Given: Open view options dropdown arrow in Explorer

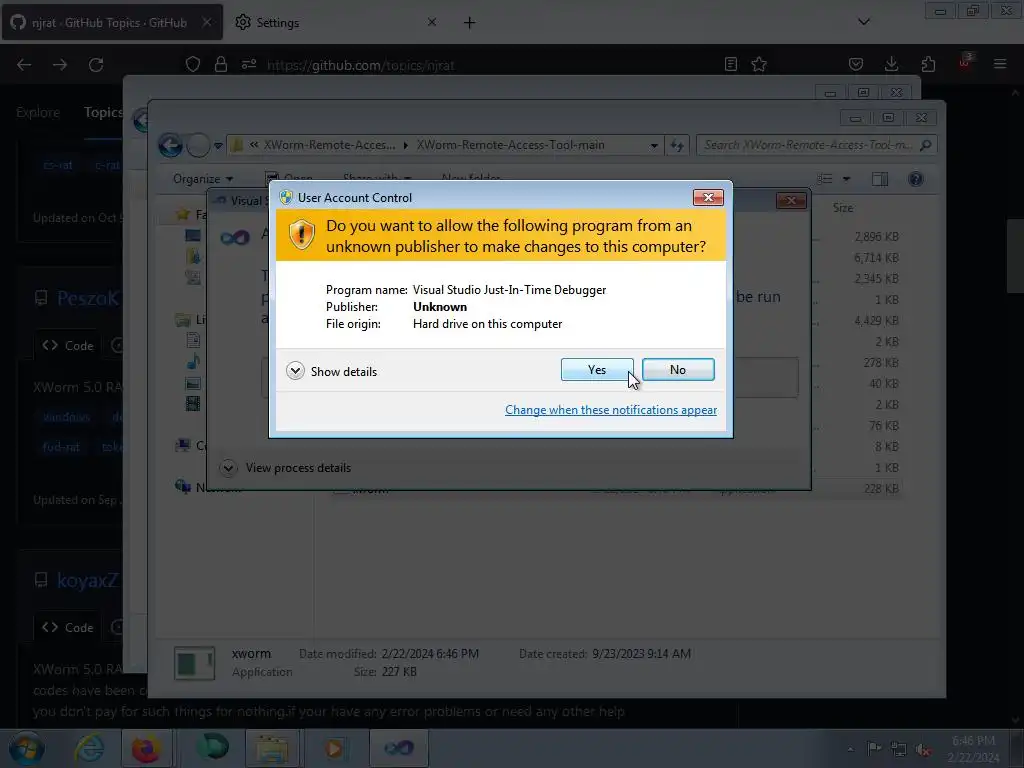Looking at the screenshot, I should click(846, 179).
